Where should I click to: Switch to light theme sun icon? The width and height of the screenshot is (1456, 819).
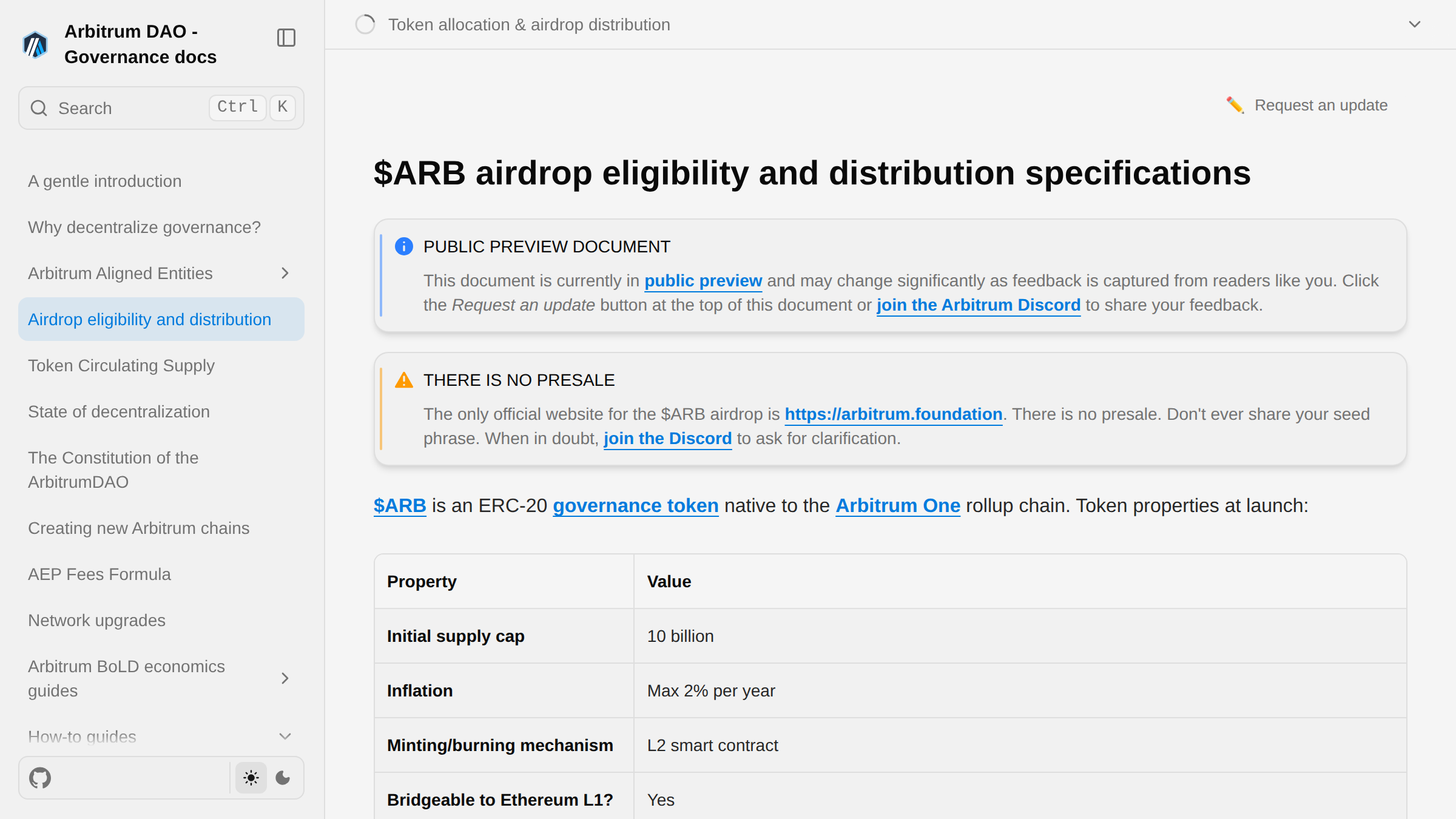251,778
